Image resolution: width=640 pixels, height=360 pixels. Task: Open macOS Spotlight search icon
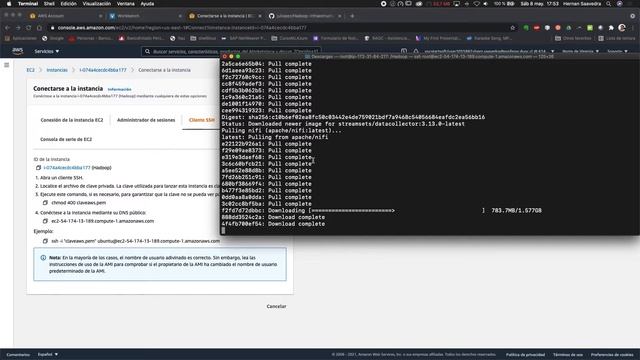(x=609, y=4)
